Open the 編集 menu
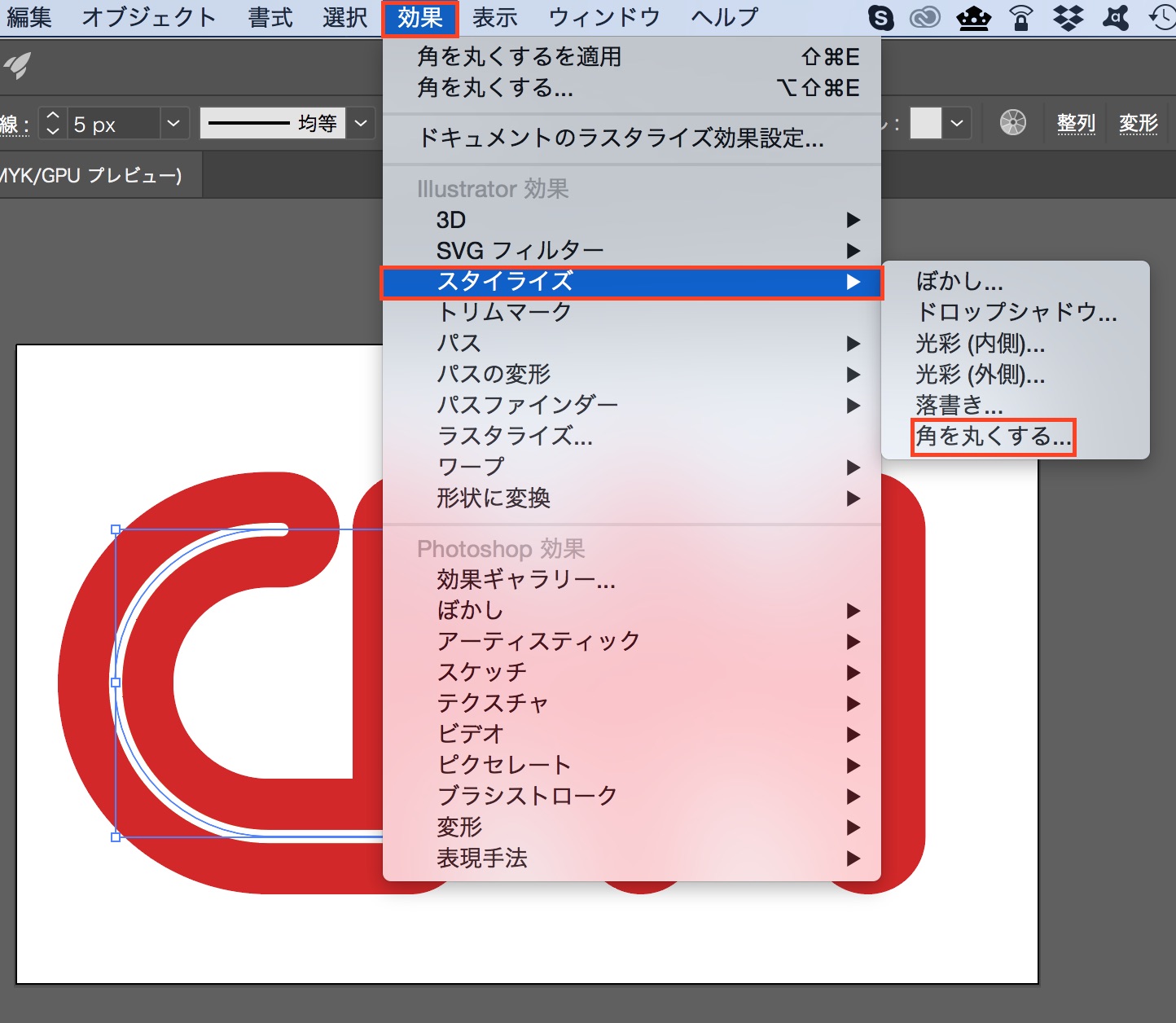This screenshot has height=1023, width=1176. point(29,17)
